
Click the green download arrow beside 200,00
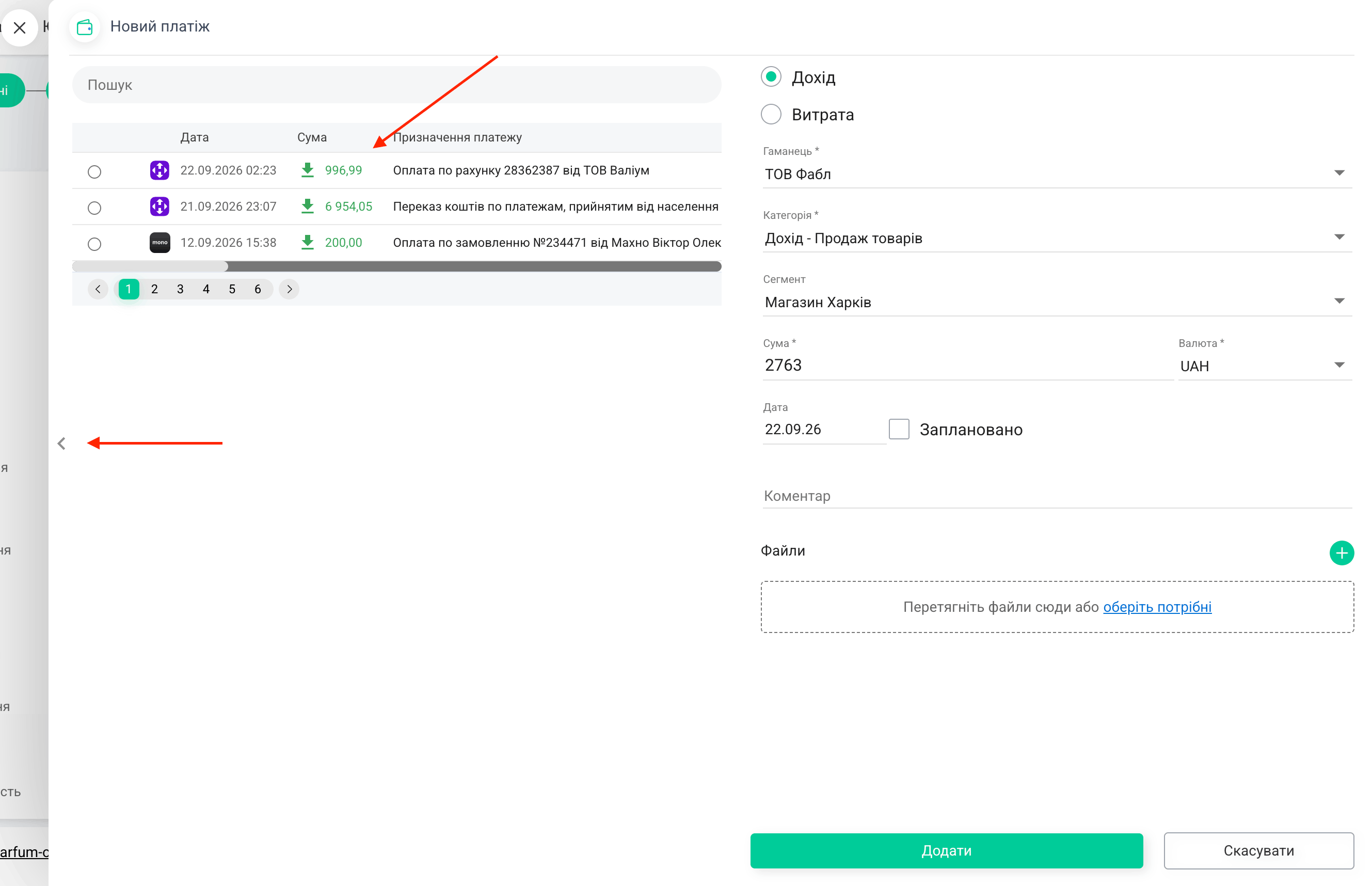(308, 242)
